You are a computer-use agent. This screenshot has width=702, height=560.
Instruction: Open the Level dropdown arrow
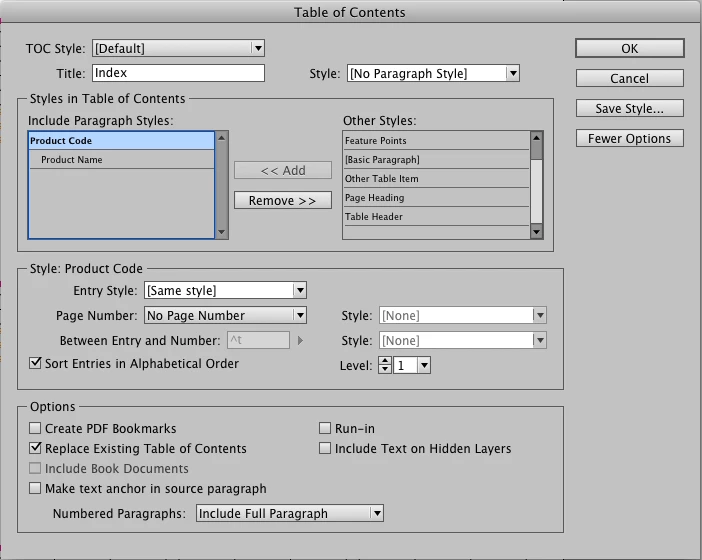(424, 365)
